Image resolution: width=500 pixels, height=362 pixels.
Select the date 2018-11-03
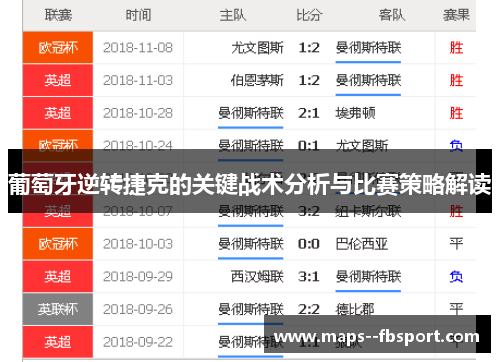point(138,80)
